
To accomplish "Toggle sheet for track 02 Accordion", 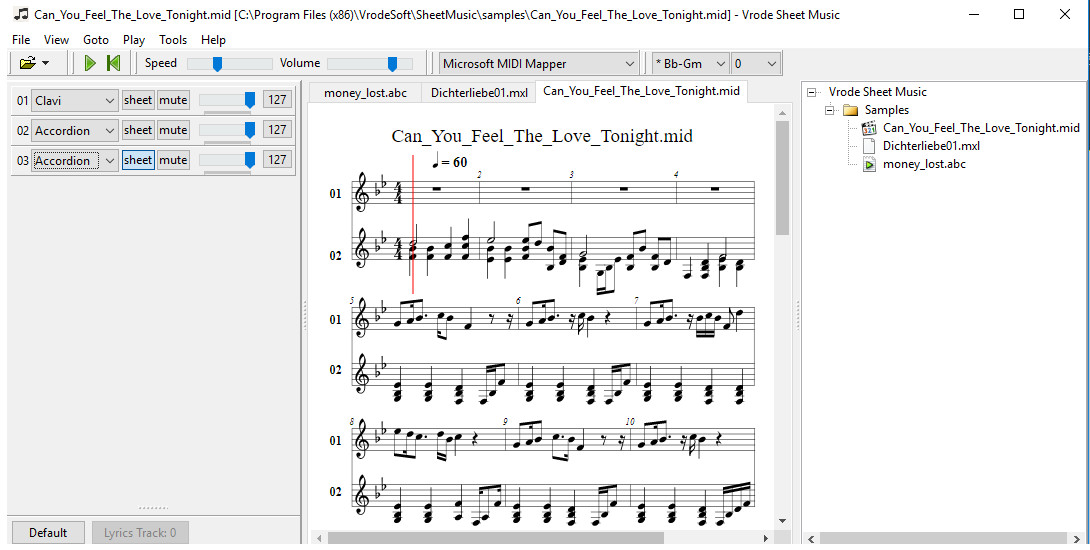I will (x=138, y=130).
